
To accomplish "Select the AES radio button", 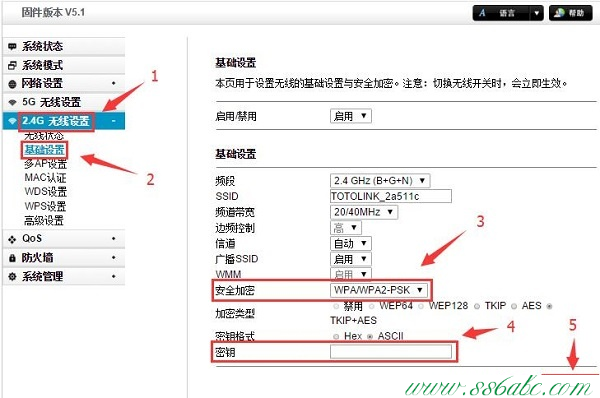I will (x=514, y=306).
